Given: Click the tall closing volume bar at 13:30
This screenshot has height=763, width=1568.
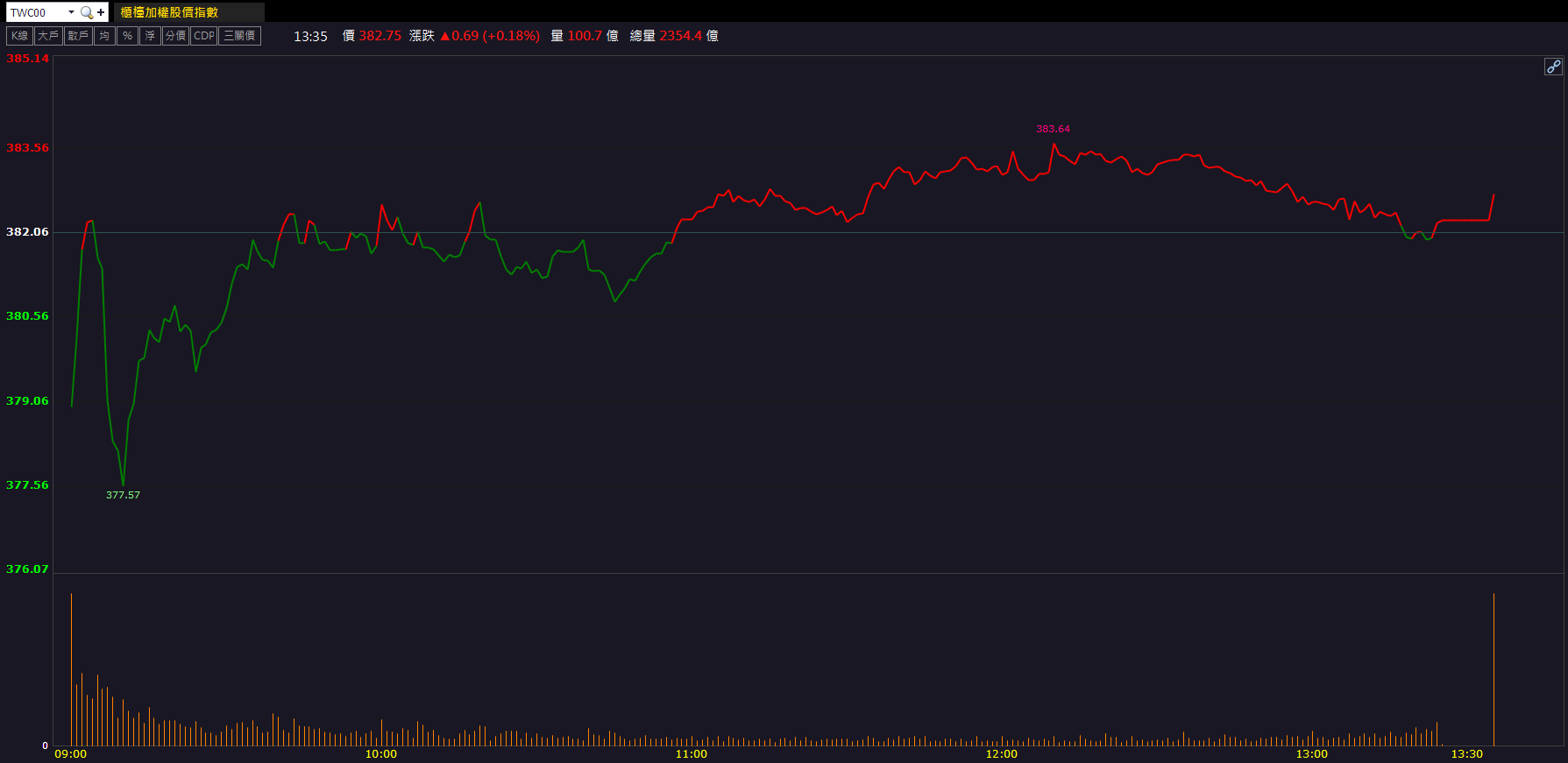Looking at the screenshot, I should coord(1494,670).
